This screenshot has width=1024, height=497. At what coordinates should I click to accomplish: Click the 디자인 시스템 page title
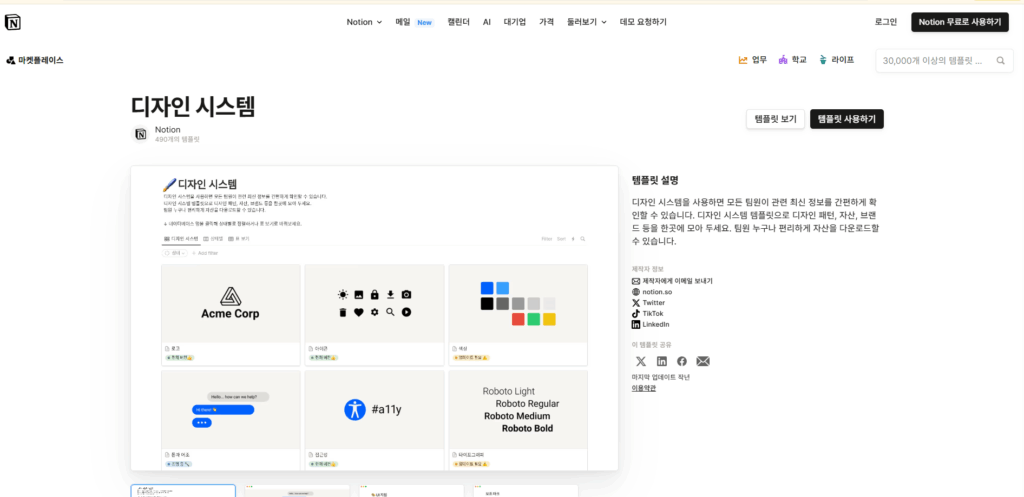click(x=193, y=106)
